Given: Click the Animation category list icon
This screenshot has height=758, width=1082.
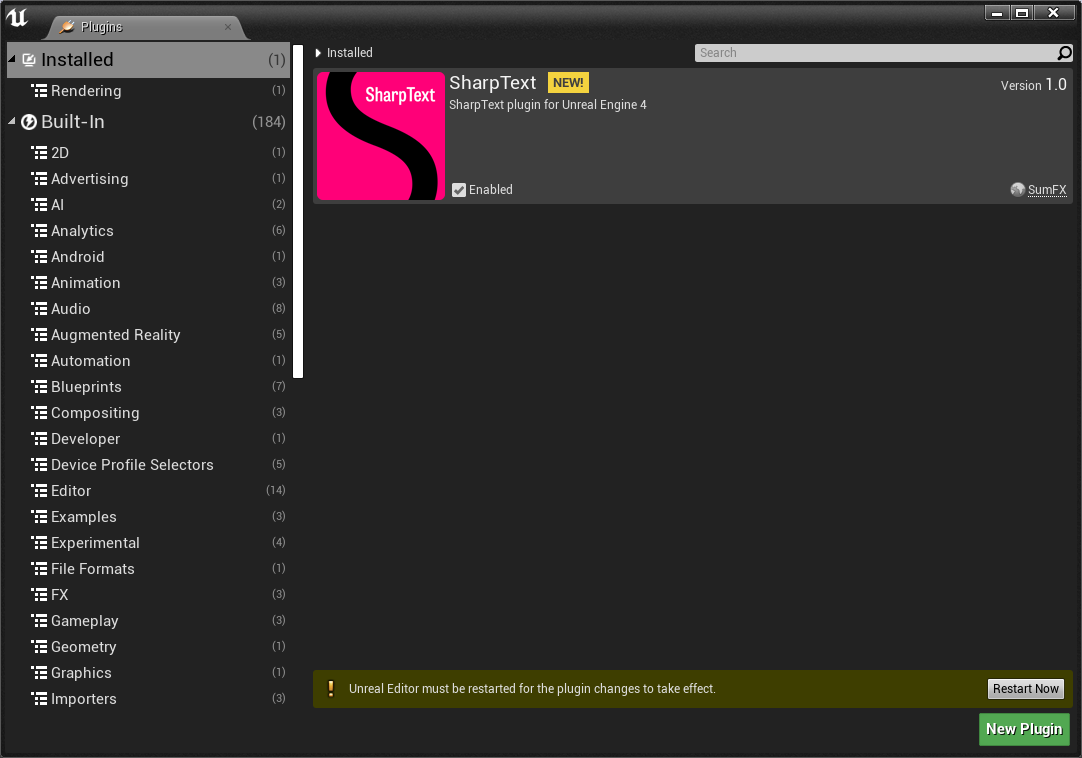Looking at the screenshot, I should click(x=39, y=282).
